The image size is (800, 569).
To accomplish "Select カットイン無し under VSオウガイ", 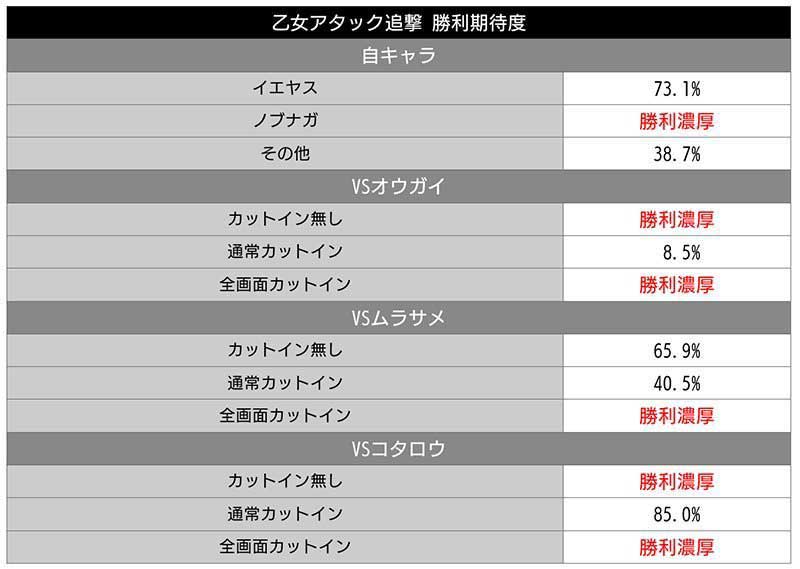I will tap(285, 219).
